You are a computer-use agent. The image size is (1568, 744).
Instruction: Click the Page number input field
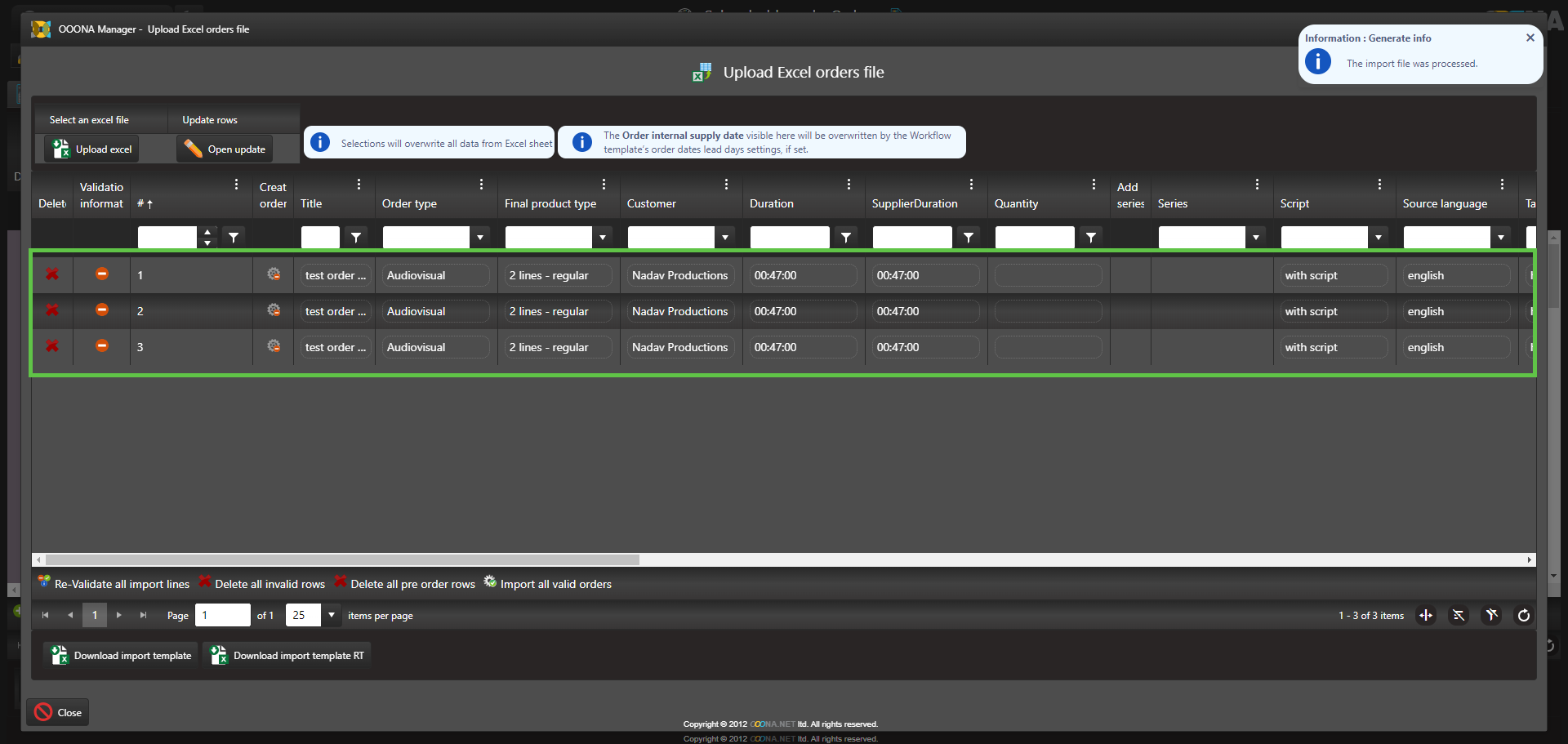[222, 615]
